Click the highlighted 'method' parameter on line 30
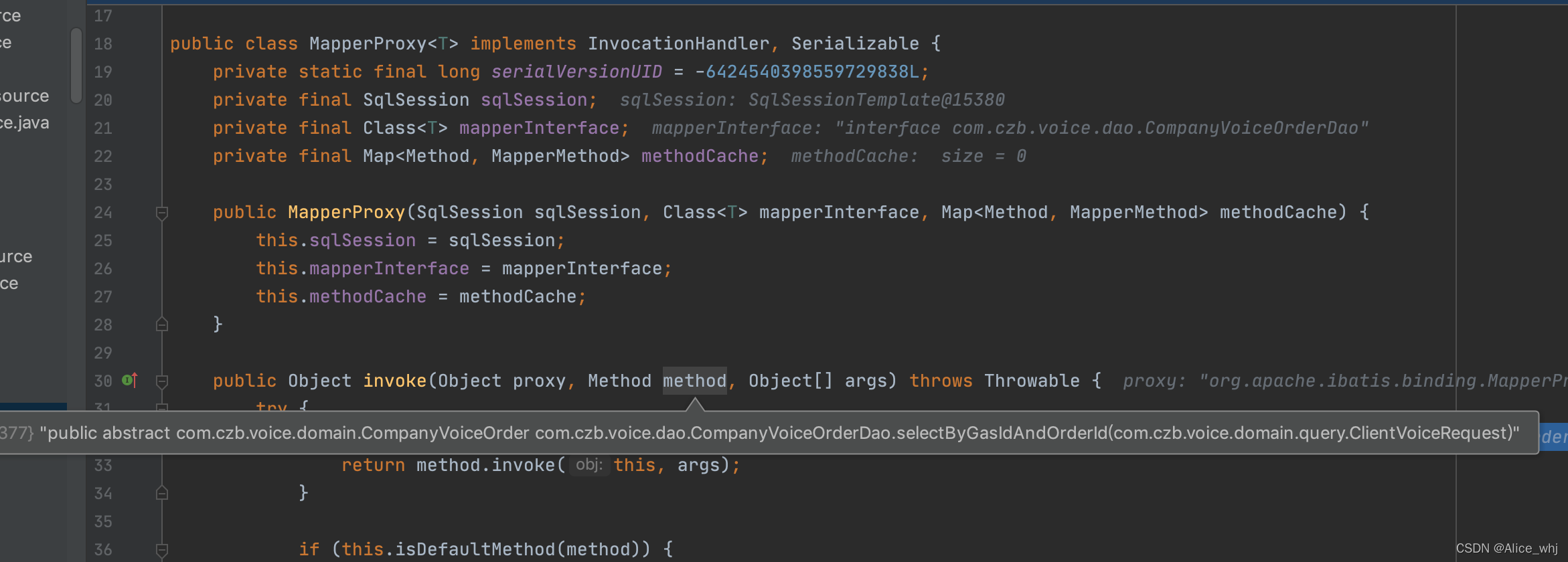This screenshot has height=562, width=1568. (x=695, y=381)
